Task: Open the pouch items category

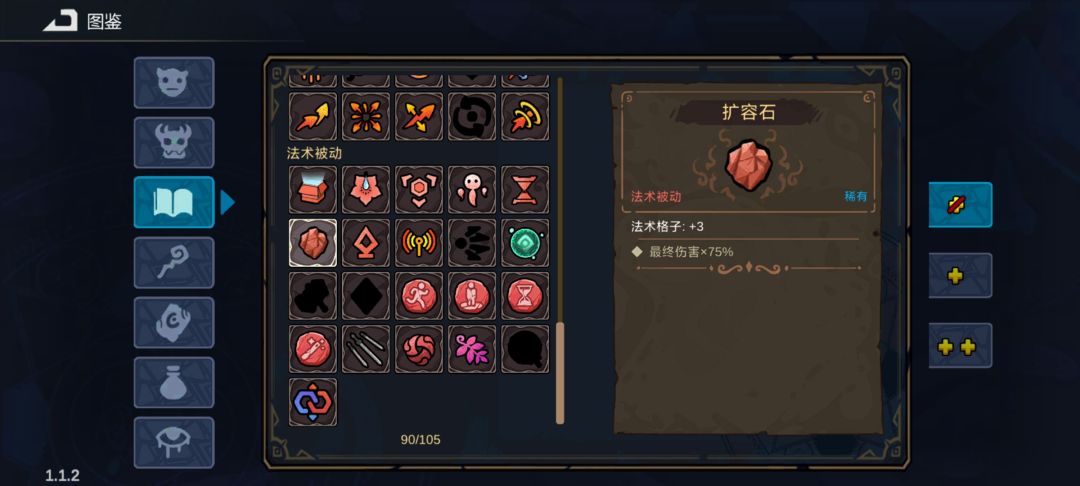Action: 174,382
